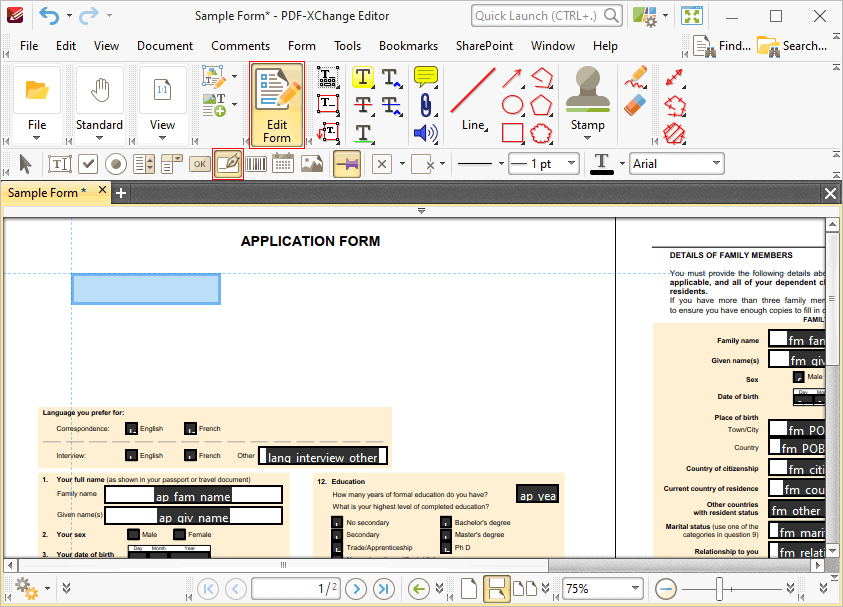Open the Document menu

tap(165, 46)
